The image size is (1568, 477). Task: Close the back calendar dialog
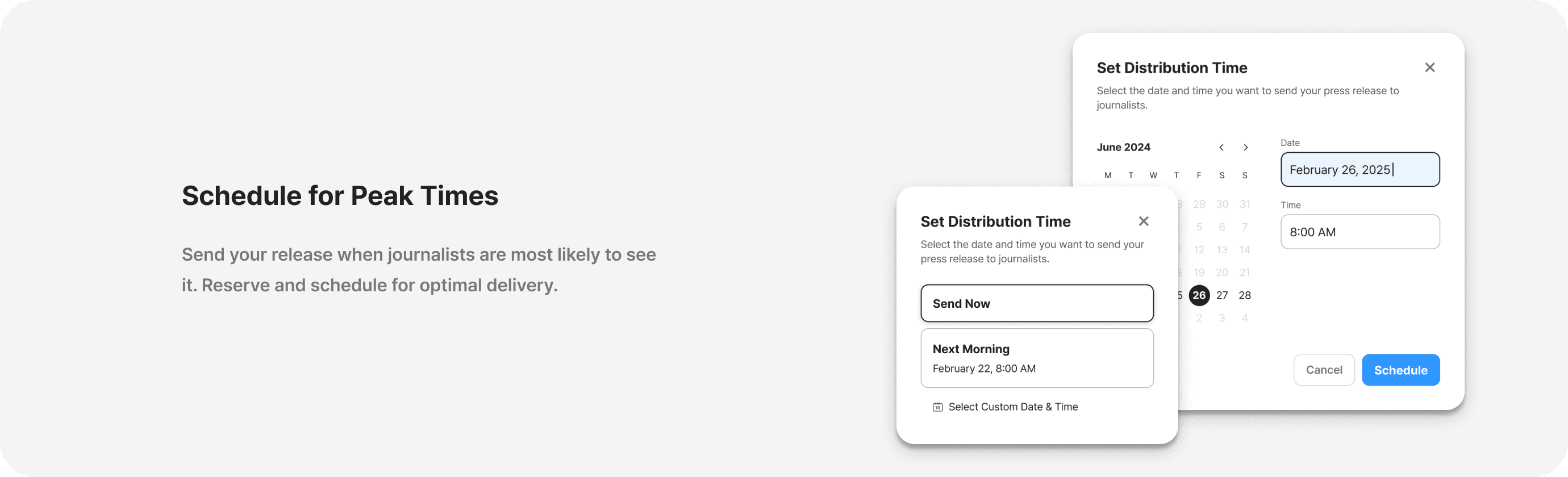pyautogui.click(x=1429, y=68)
